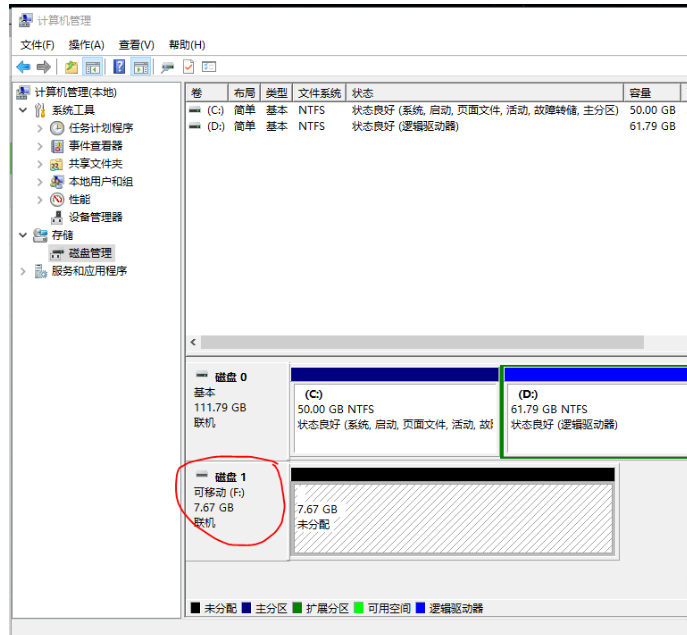The image size is (687, 635).
Task: Click the list view settings toolbar icon
Action: pos(209,67)
